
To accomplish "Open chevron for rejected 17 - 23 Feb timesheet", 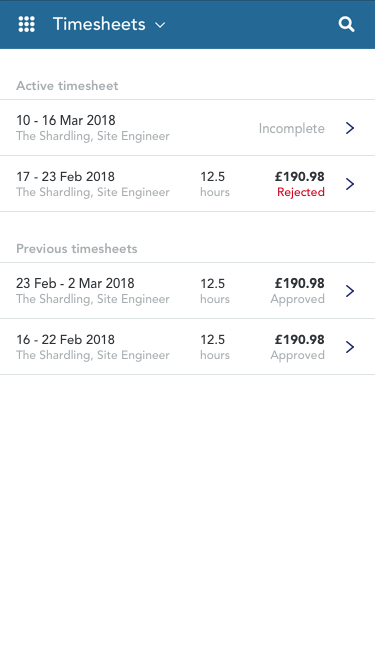I will click(x=350, y=184).
